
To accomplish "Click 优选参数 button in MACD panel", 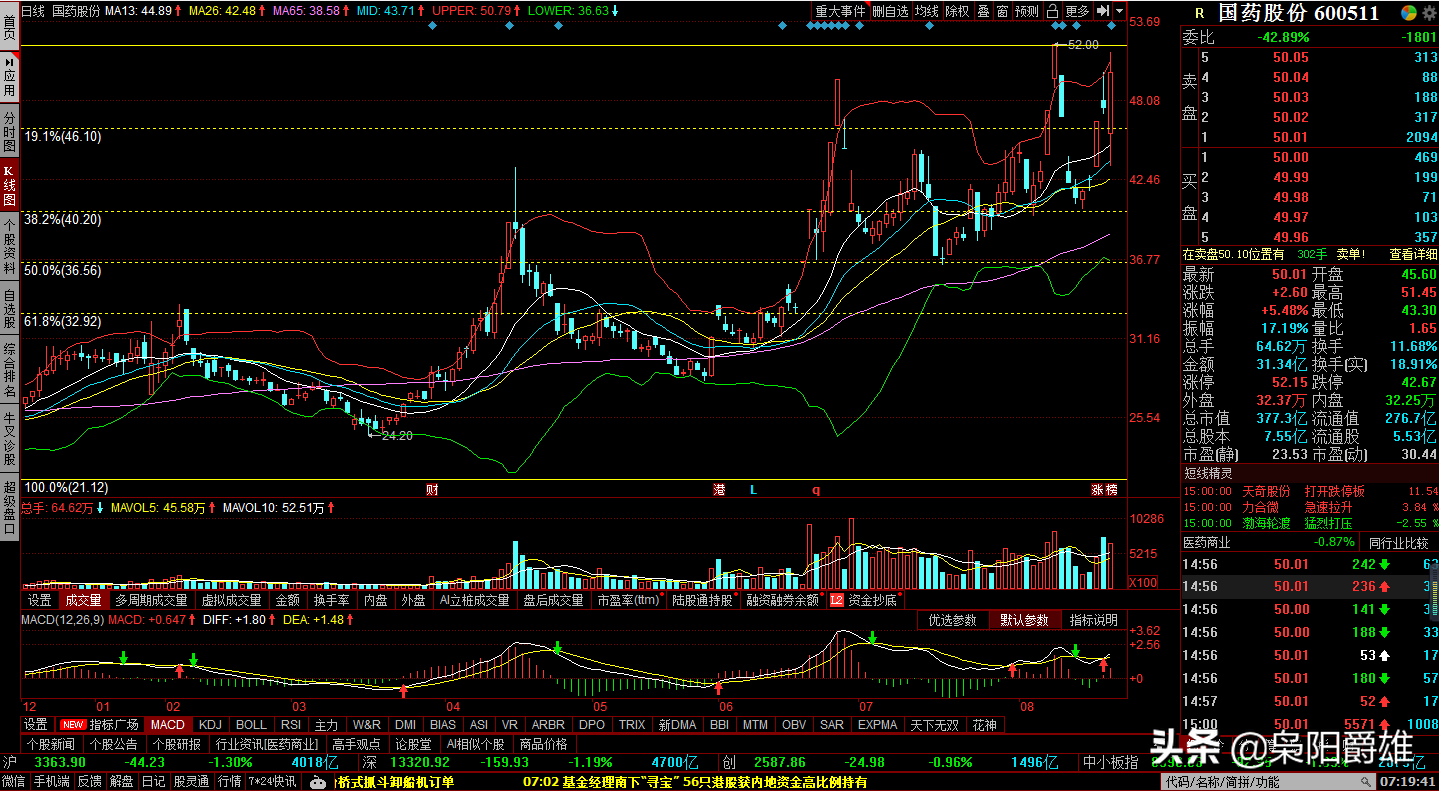I will [x=952, y=620].
